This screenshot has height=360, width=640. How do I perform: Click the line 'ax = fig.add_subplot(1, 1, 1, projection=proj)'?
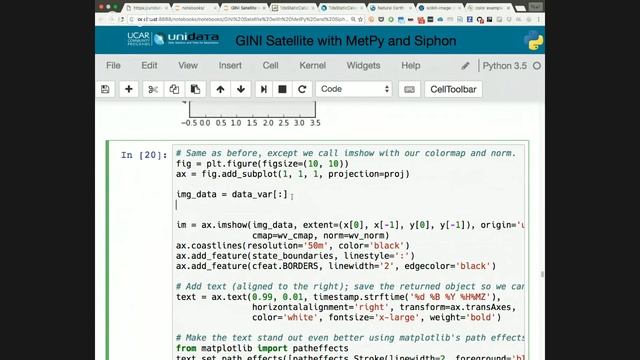click(x=293, y=174)
